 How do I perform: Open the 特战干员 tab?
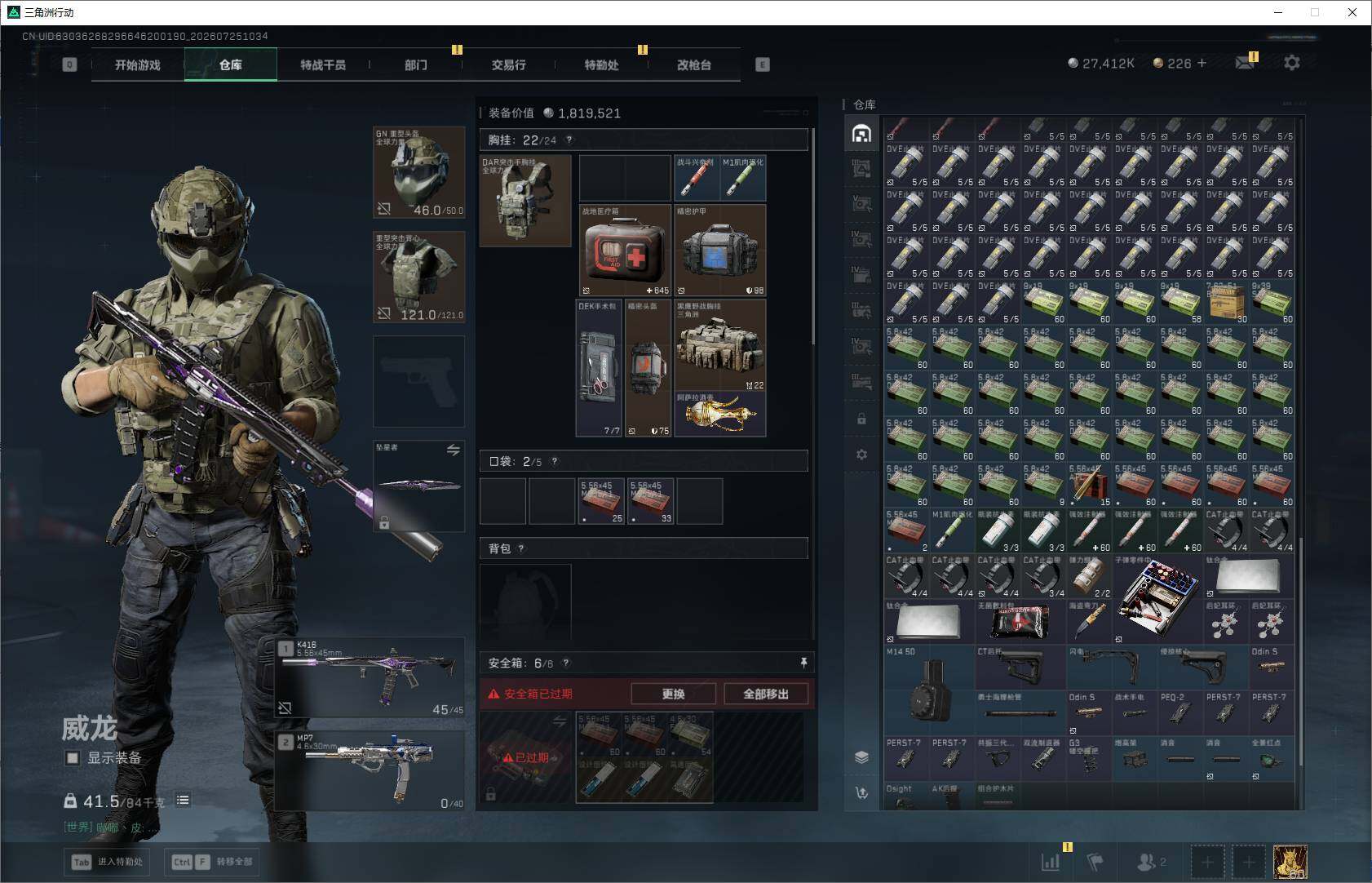coord(323,64)
